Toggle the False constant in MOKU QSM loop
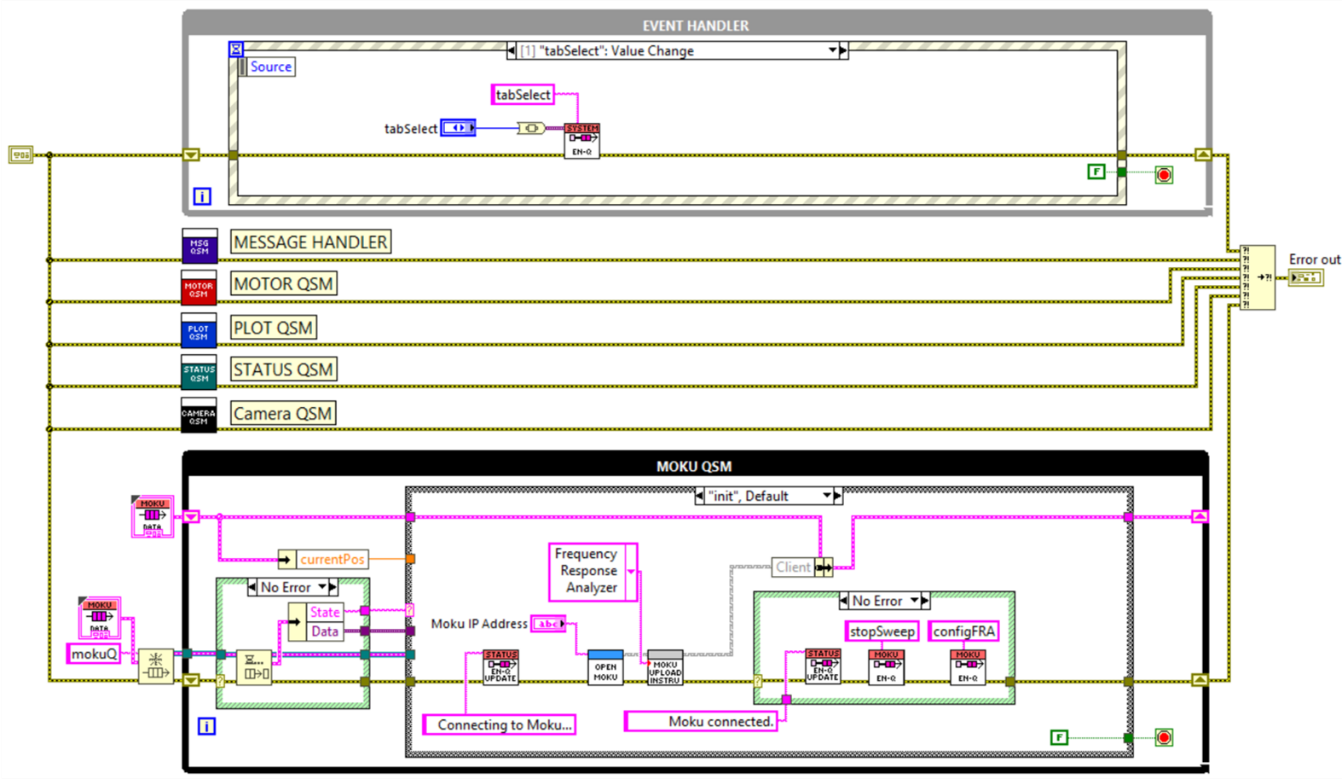This screenshot has width=1342, height=779. [x=1060, y=738]
